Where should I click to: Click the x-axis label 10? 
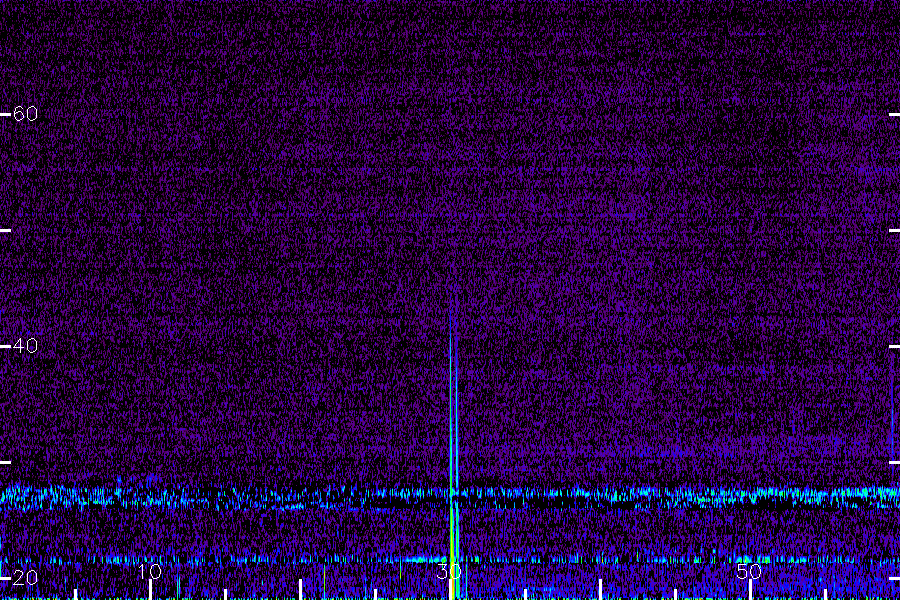(150, 571)
